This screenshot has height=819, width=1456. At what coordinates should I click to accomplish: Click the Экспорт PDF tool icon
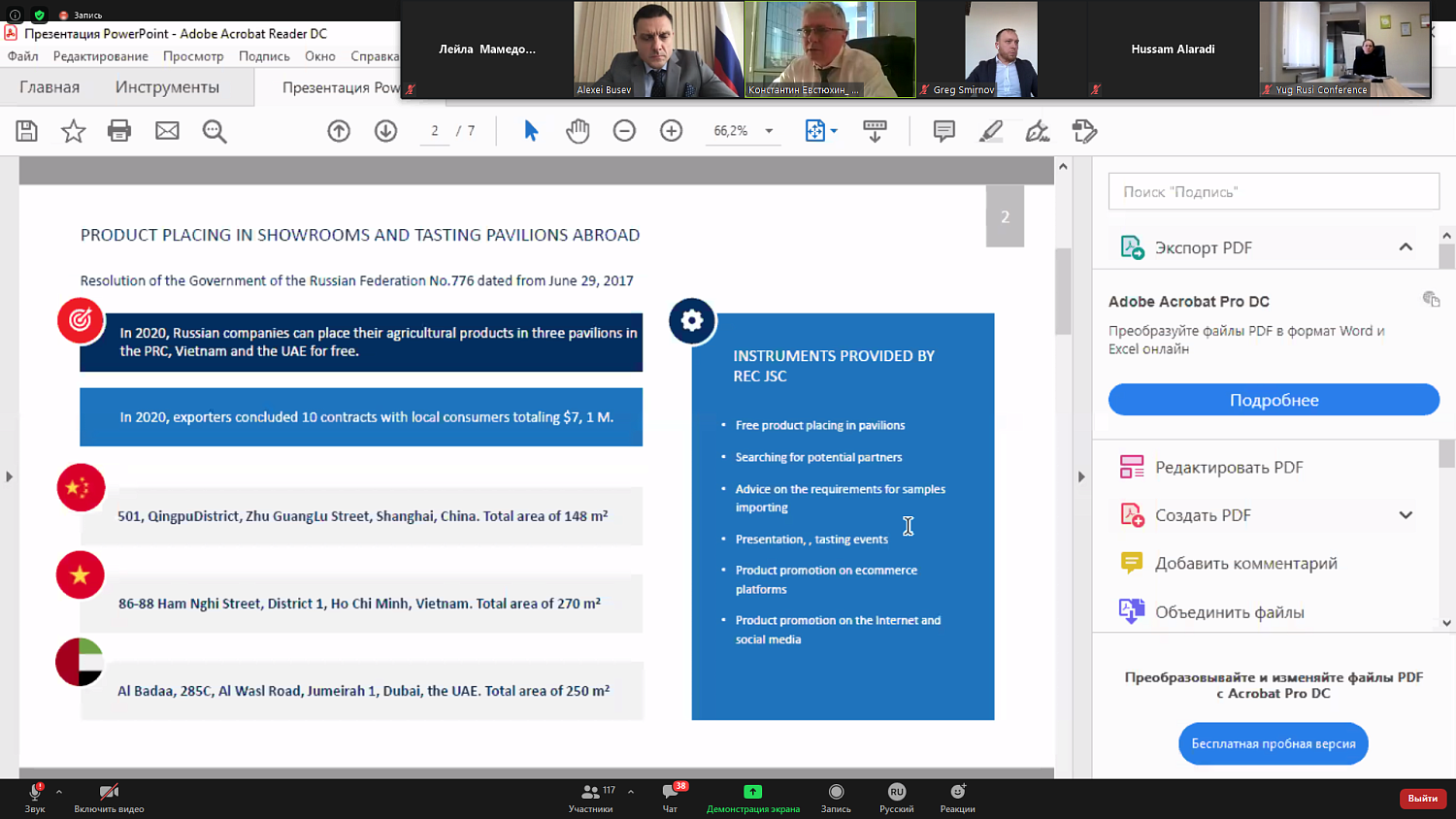pos(1132,247)
